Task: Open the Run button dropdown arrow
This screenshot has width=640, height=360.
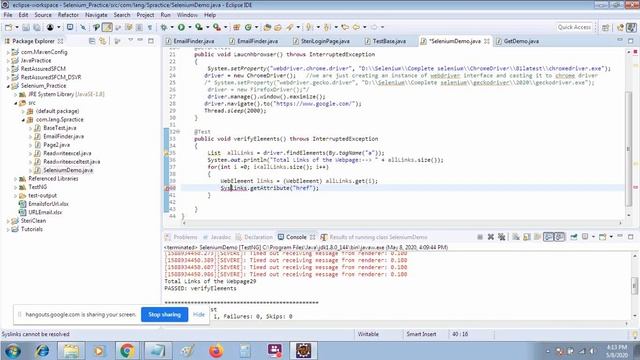Action: [189, 27]
